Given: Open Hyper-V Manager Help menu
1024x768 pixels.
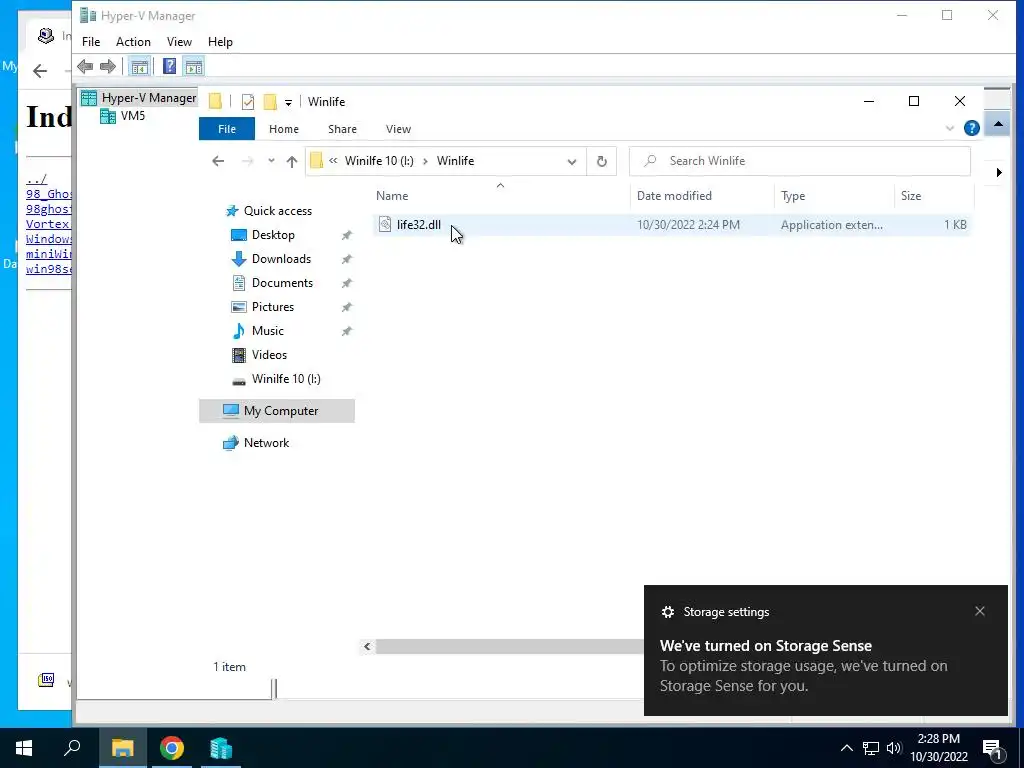Looking at the screenshot, I should point(220,42).
